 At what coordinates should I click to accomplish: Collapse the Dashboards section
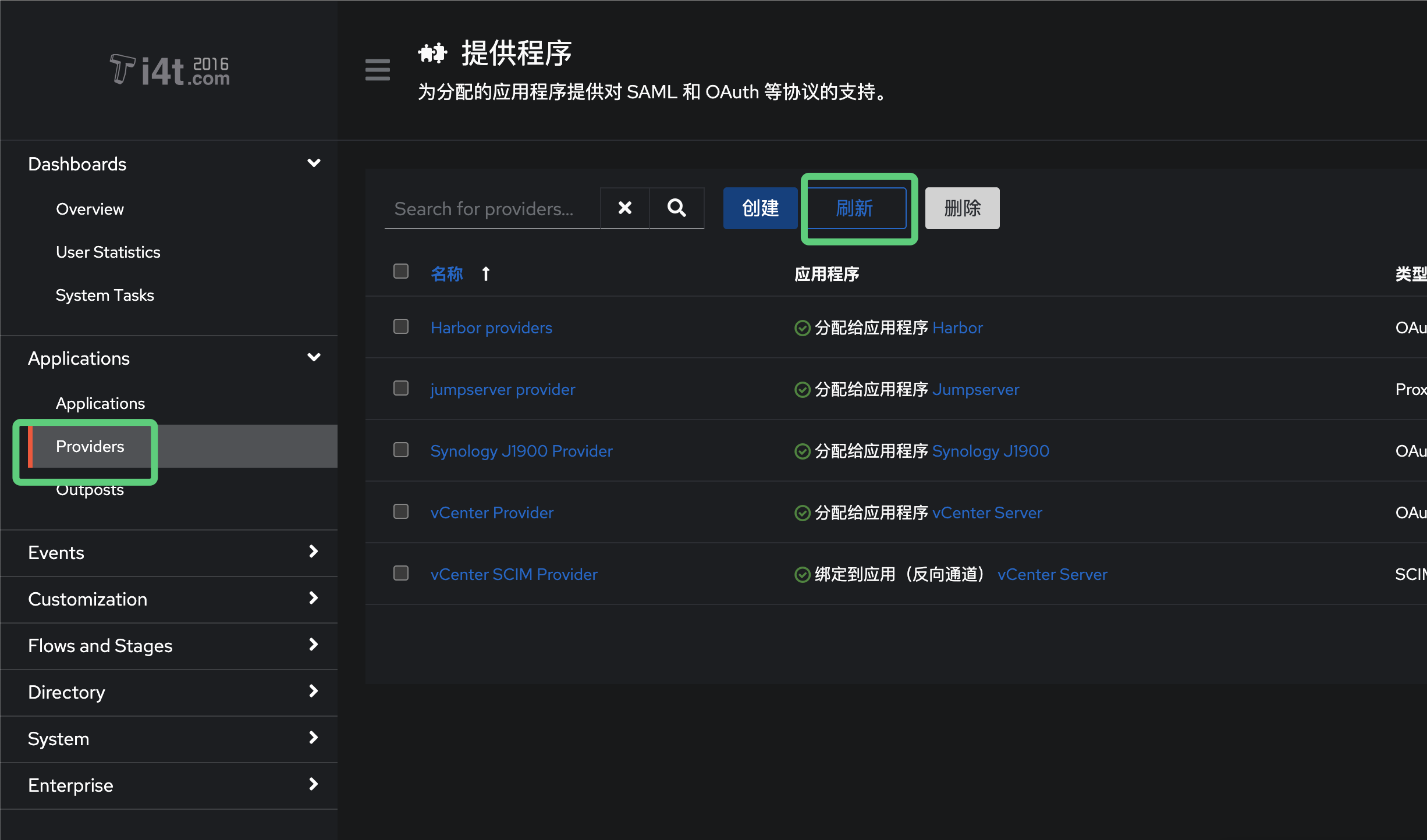click(314, 163)
